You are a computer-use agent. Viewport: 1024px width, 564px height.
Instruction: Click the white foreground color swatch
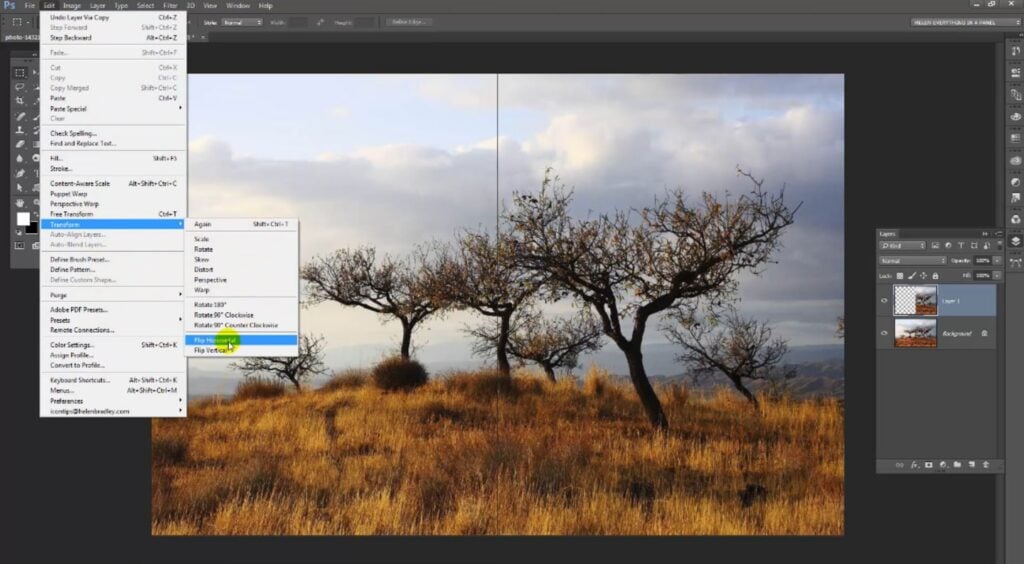click(x=22, y=219)
